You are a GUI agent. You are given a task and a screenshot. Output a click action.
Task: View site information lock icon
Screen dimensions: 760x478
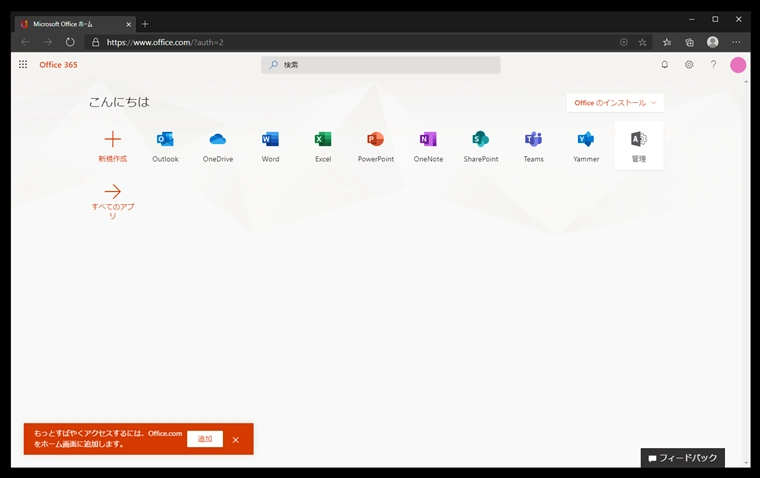[x=95, y=42]
